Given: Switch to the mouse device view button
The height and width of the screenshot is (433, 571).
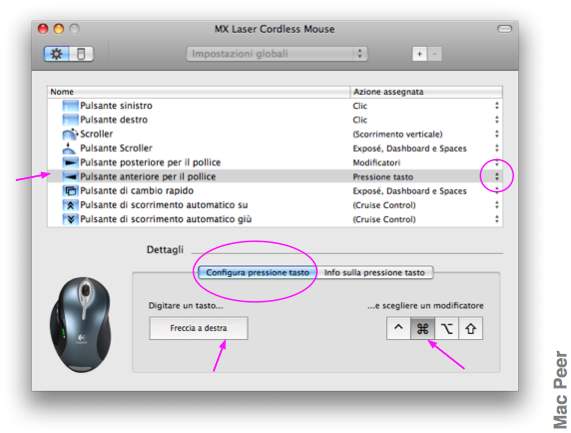Looking at the screenshot, I should (81, 54).
